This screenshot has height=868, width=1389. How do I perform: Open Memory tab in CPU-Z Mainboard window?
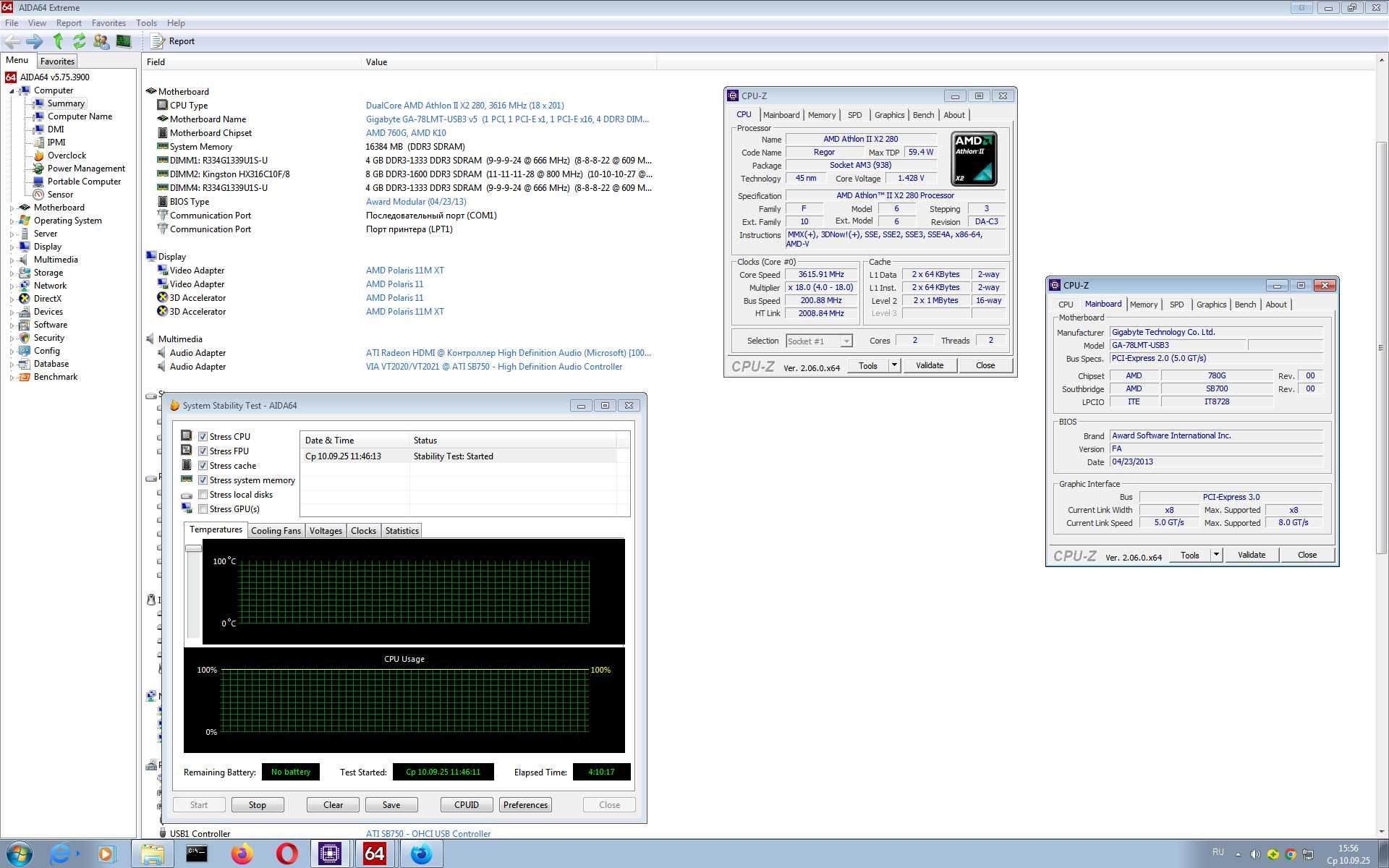[x=1144, y=305]
